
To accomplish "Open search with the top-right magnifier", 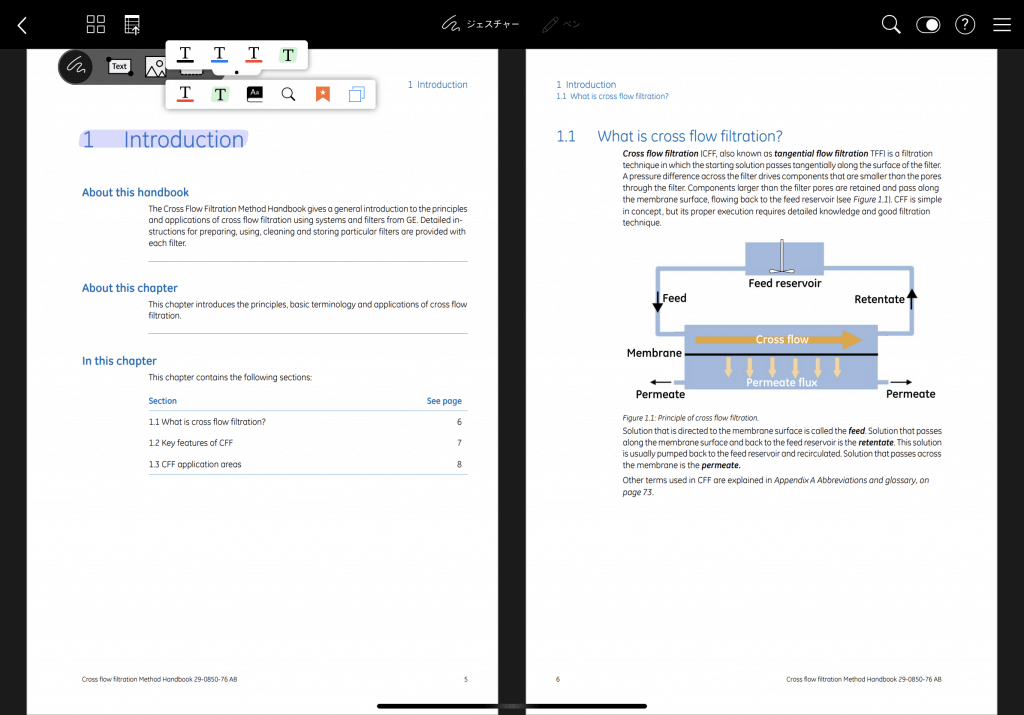I will pos(891,25).
